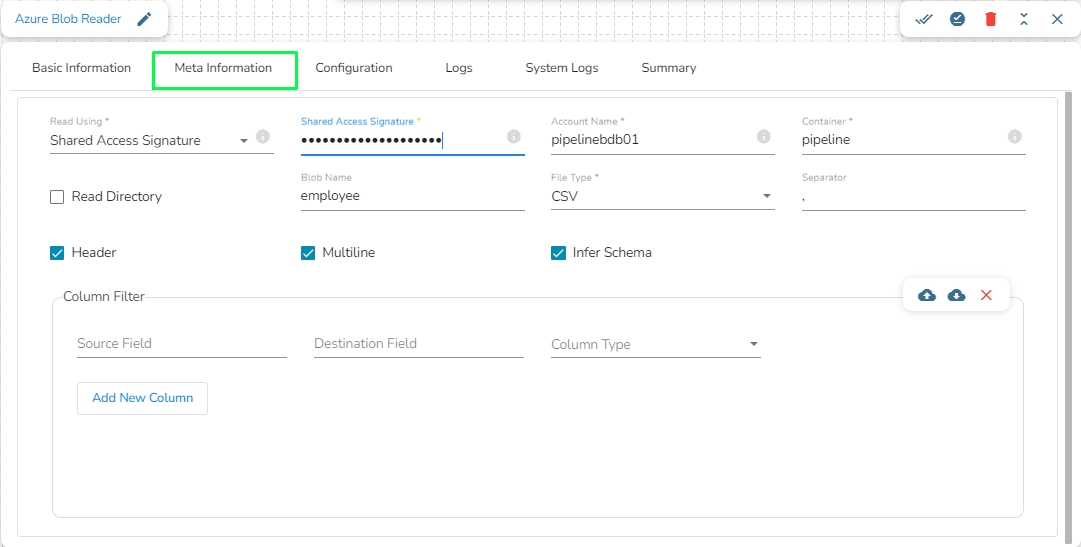The image size is (1081, 547).
Task: Enable the Read Directory checkbox
Action: coord(57,197)
